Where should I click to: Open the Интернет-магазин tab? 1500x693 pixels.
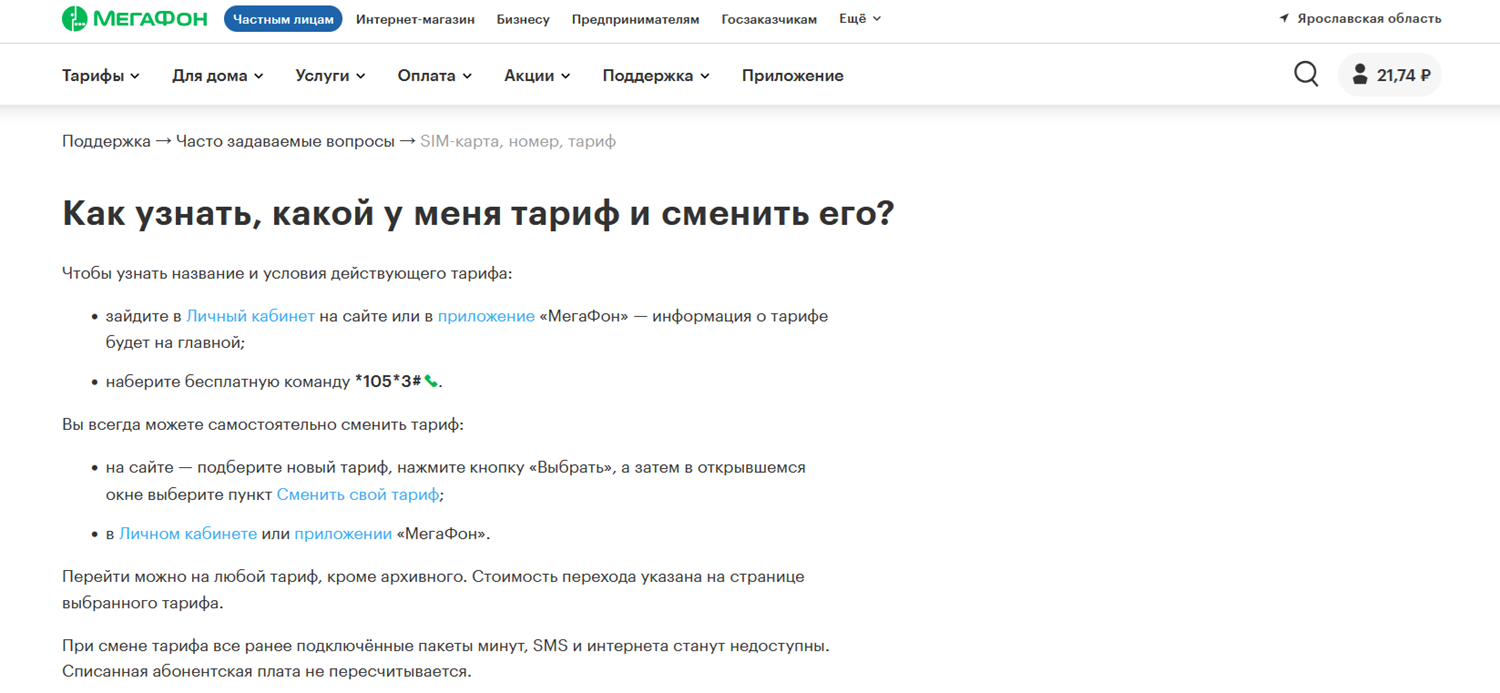point(415,19)
